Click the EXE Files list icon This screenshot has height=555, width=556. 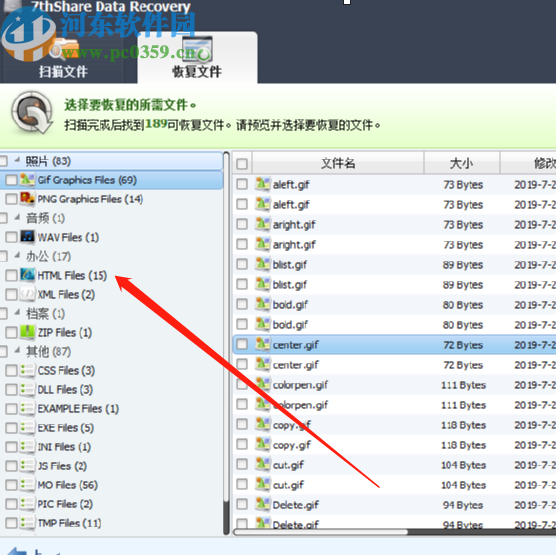coord(27,428)
